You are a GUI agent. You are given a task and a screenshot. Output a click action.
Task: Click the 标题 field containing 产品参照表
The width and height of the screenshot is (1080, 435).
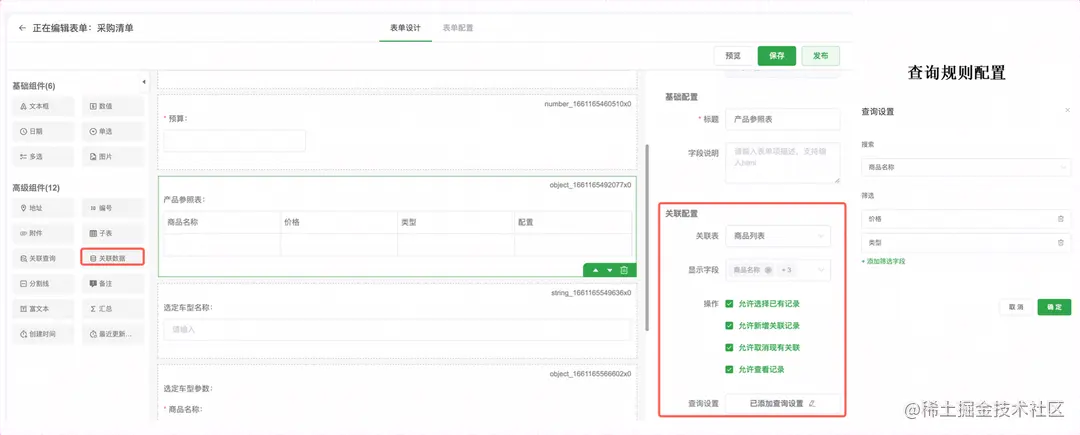pos(782,119)
